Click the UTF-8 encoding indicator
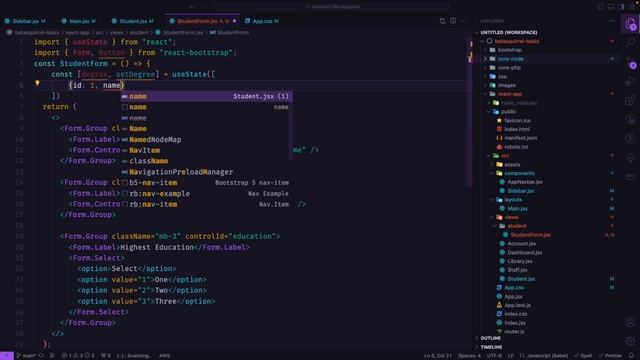Viewport: 640px width, 360px height. tap(494, 356)
